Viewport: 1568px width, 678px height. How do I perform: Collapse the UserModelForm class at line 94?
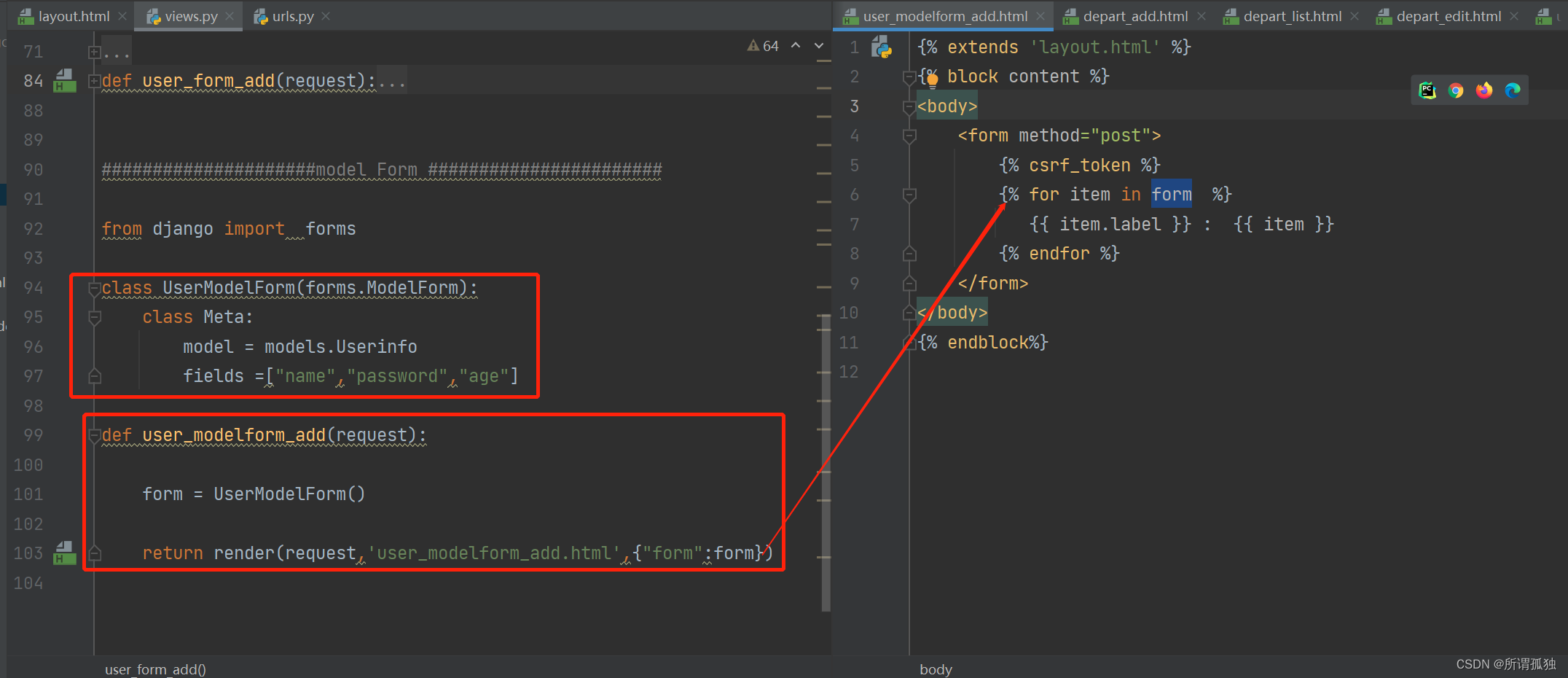94,289
